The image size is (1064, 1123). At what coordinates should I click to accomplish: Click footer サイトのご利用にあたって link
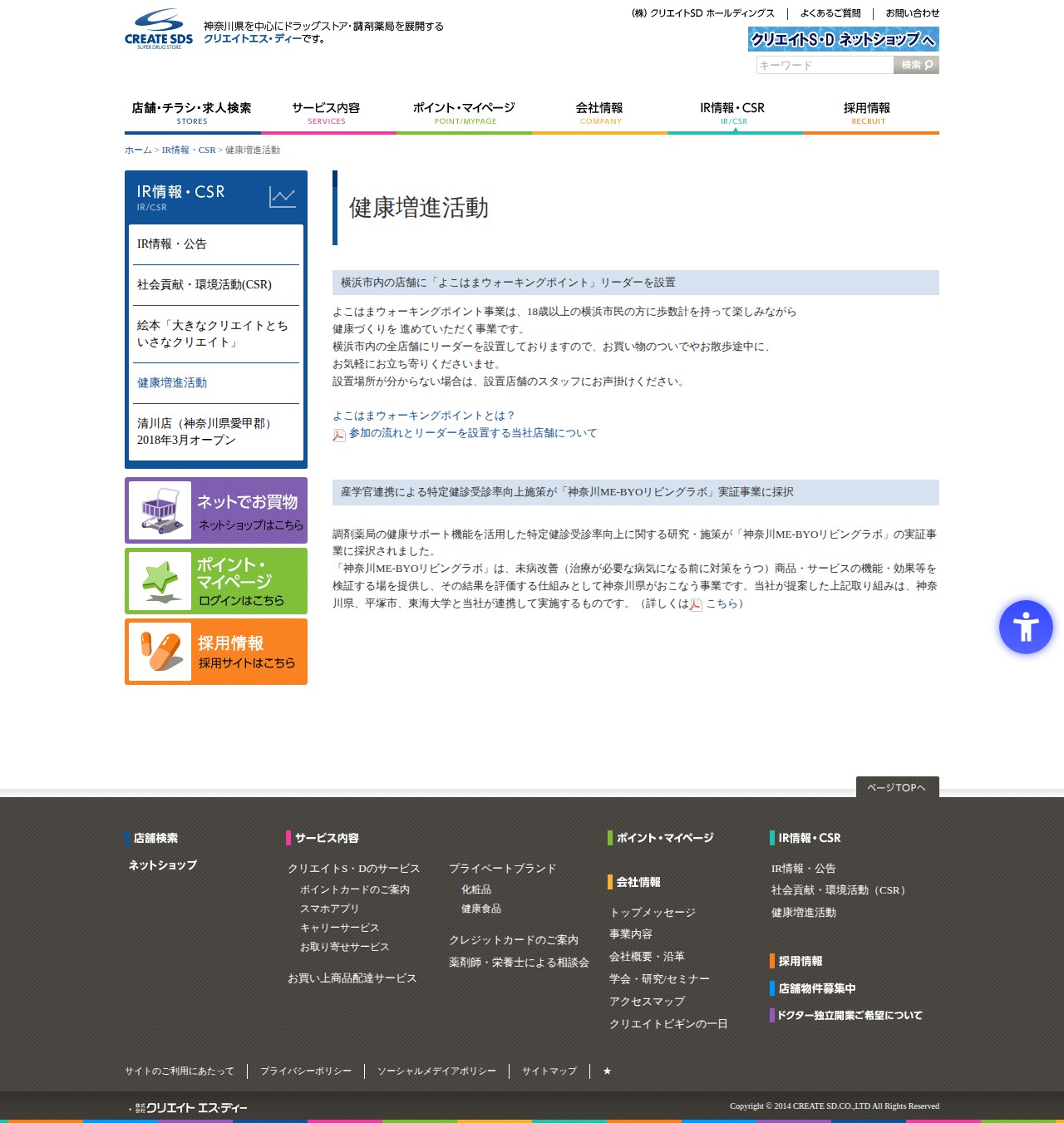pos(180,1071)
